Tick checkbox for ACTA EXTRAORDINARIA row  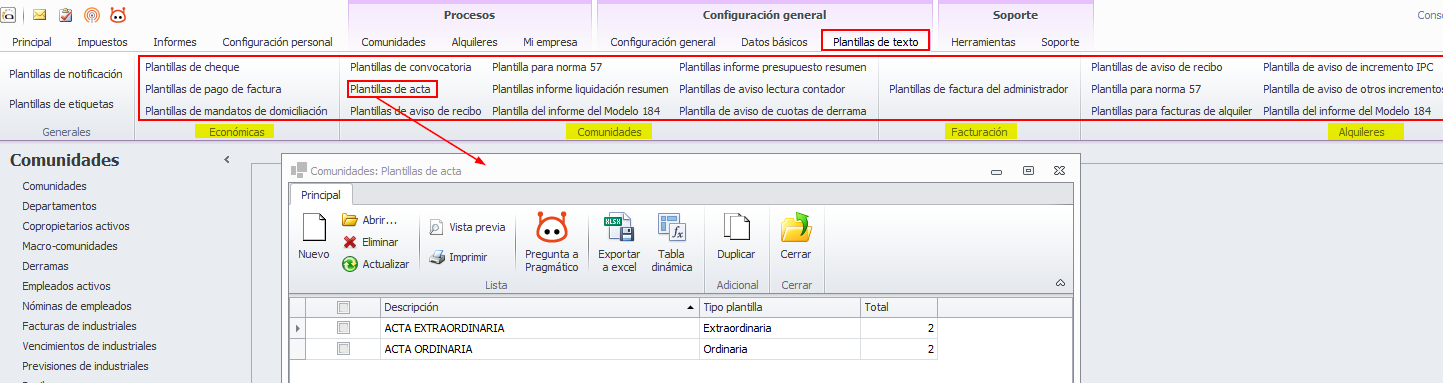(343, 328)
